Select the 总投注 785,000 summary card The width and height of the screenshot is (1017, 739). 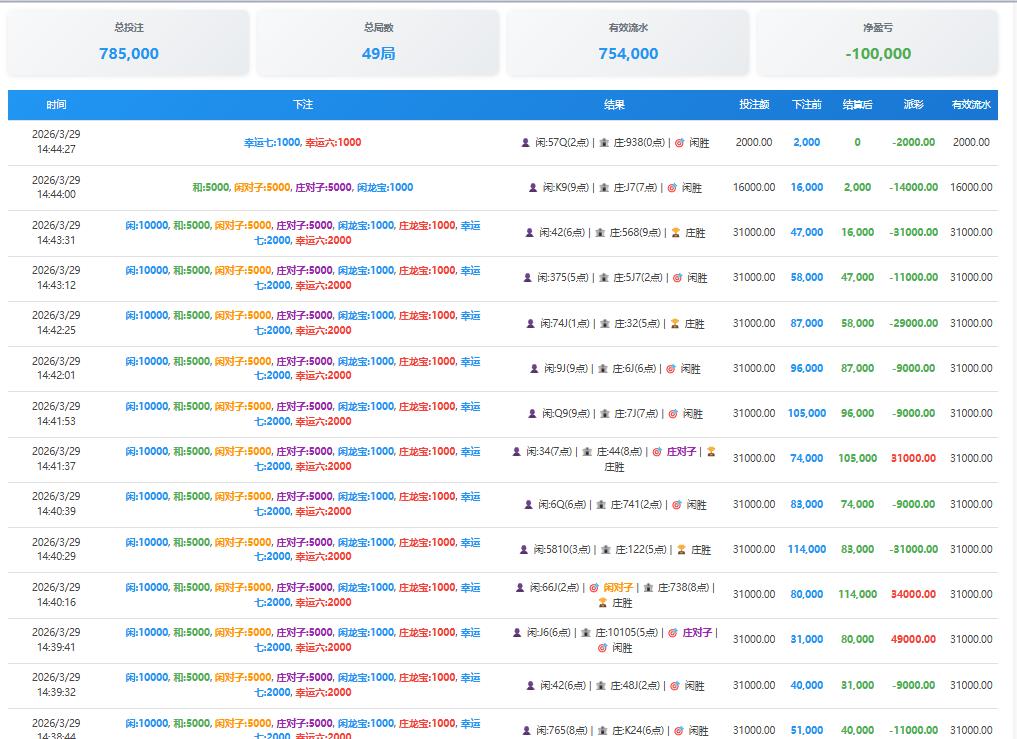point(128,43)
